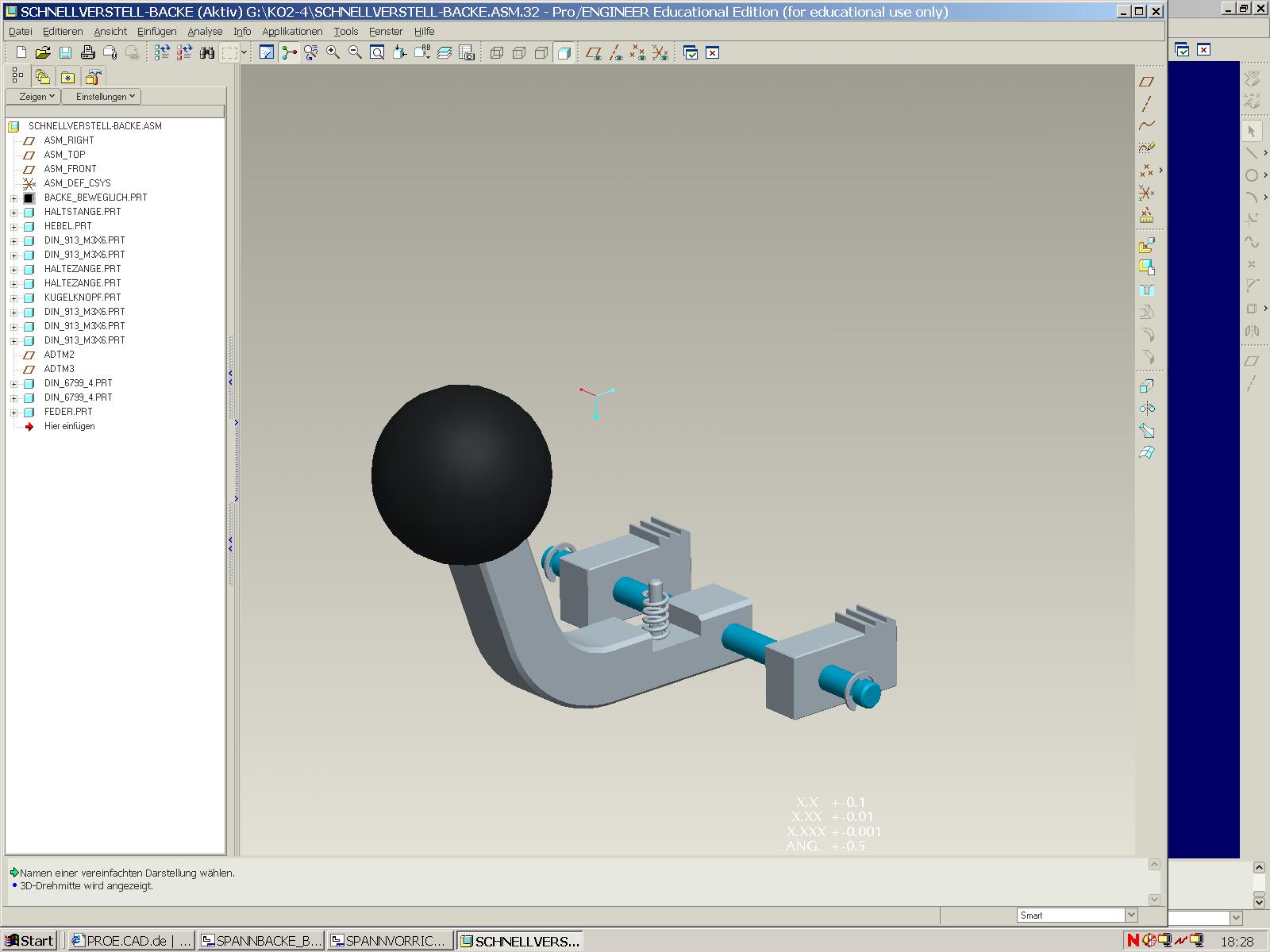Image resolution: width=1270 pixels, height=952 pixels.
Task: Click the hole feature tool icon
Action: pos(1146,290)
